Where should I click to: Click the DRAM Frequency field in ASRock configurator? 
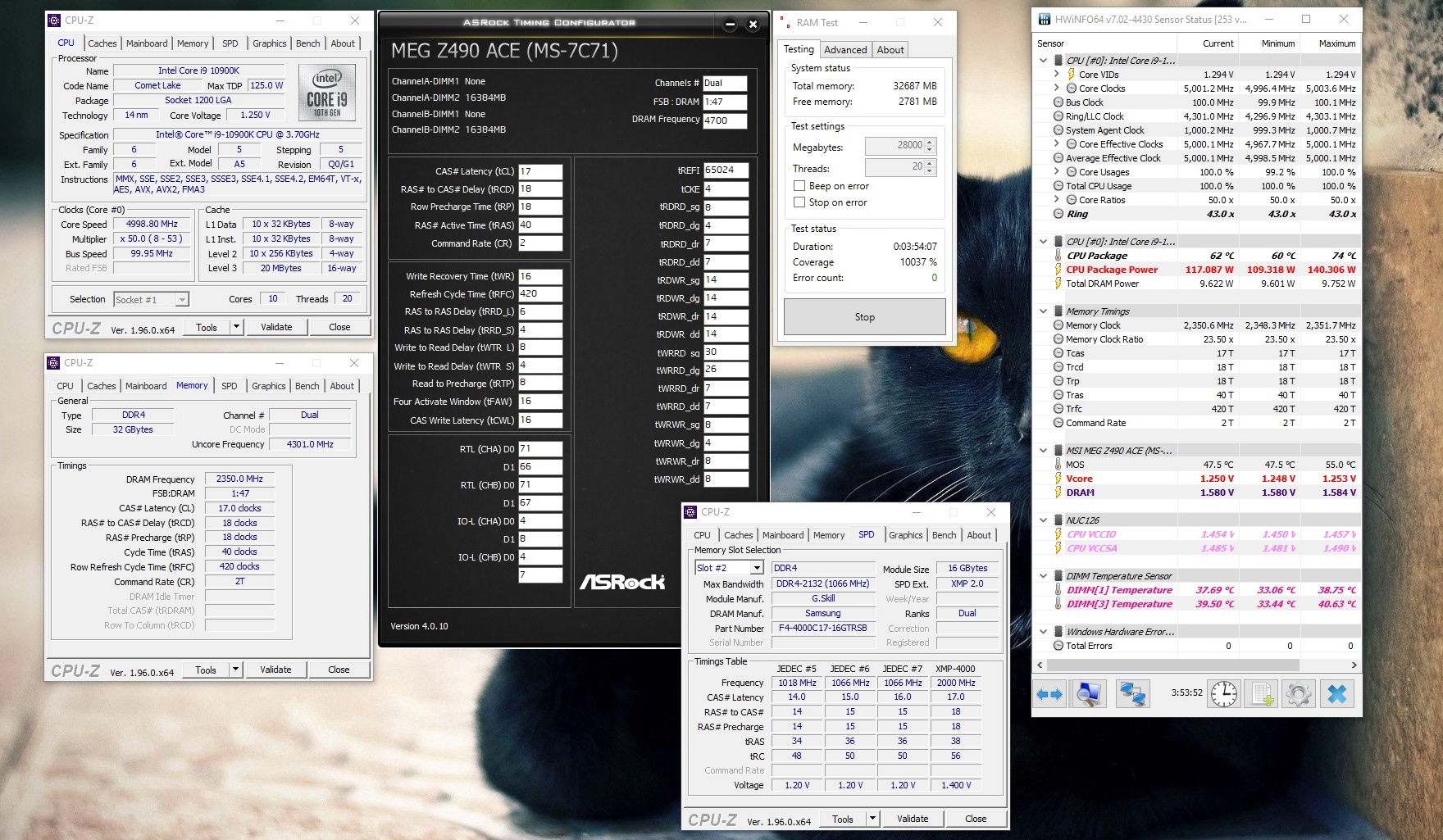tap(725, 120)
